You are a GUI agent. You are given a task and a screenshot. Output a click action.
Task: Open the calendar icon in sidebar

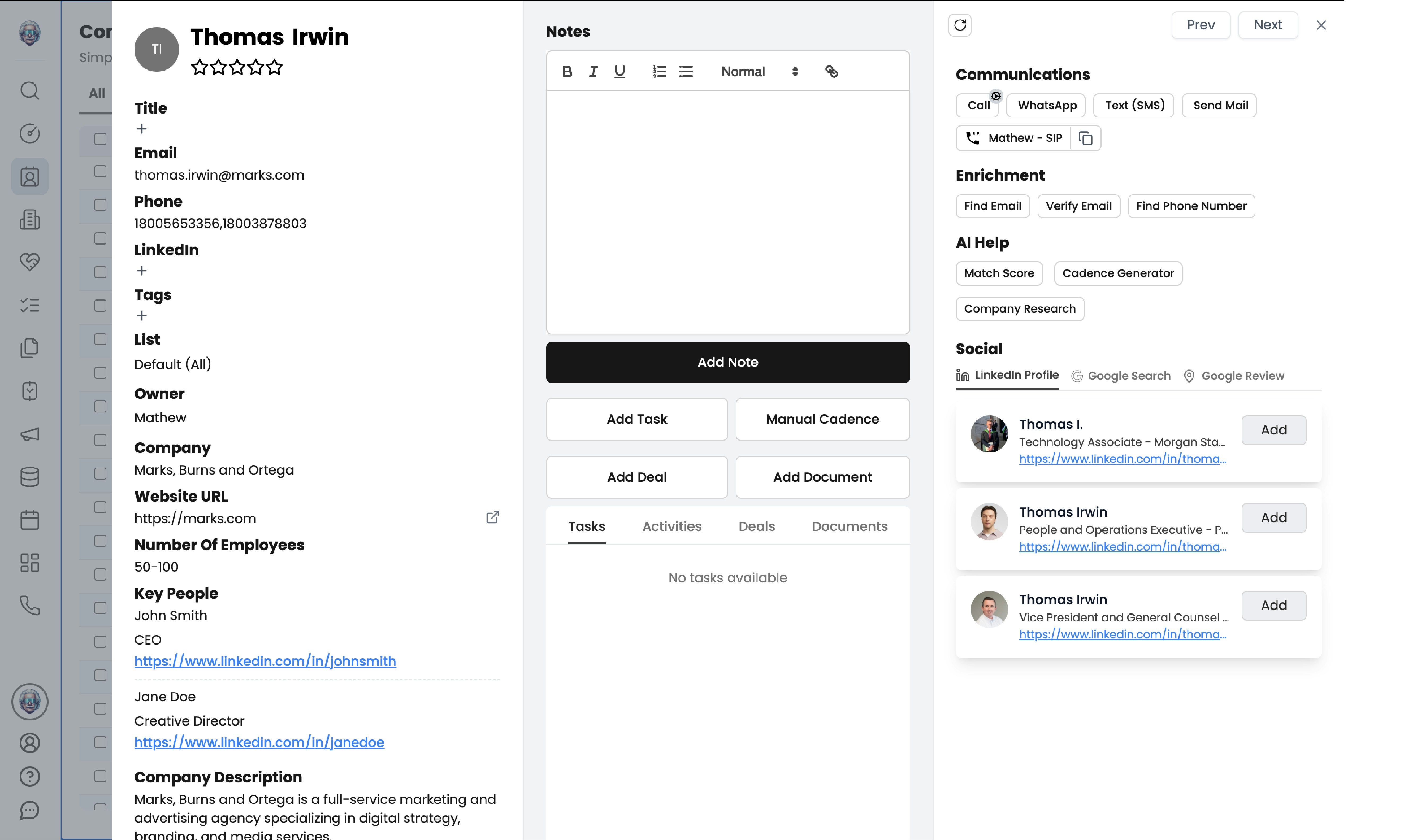[x=29, y=520]
